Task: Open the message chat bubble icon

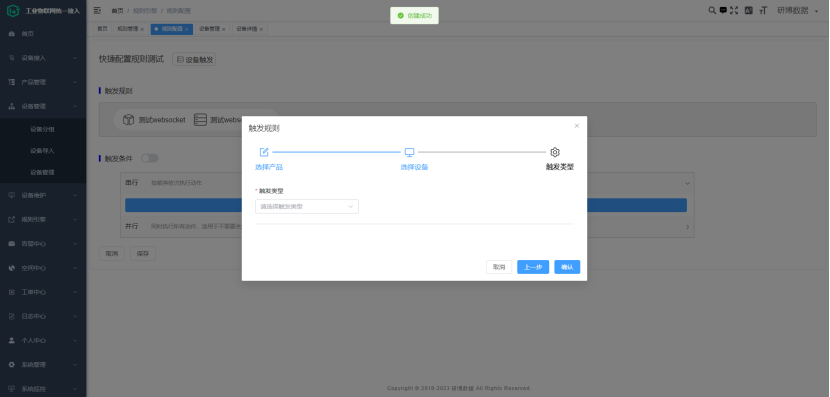Action: click(723, 10)
